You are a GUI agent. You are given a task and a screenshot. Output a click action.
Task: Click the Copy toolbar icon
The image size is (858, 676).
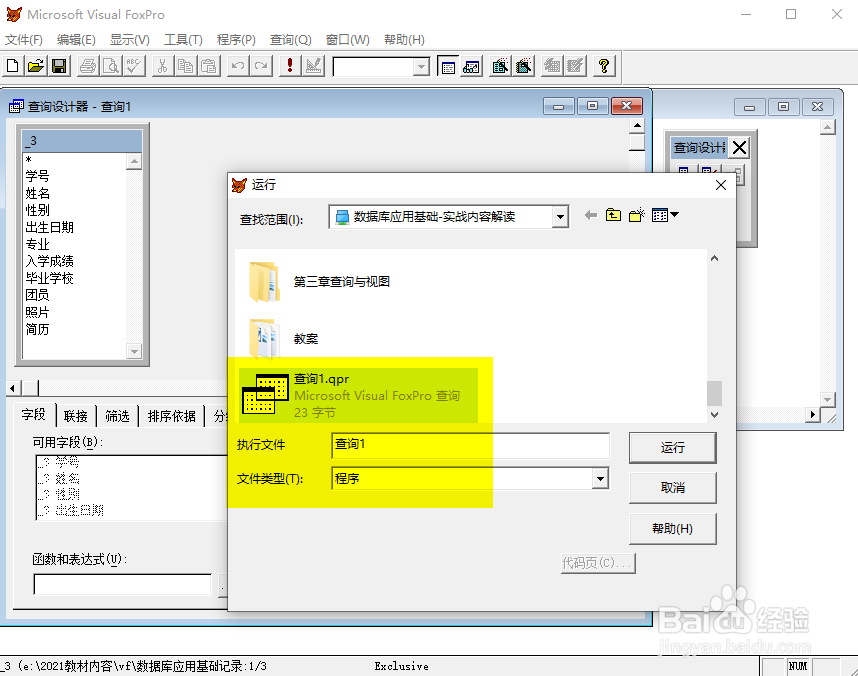tap(185, 66)
